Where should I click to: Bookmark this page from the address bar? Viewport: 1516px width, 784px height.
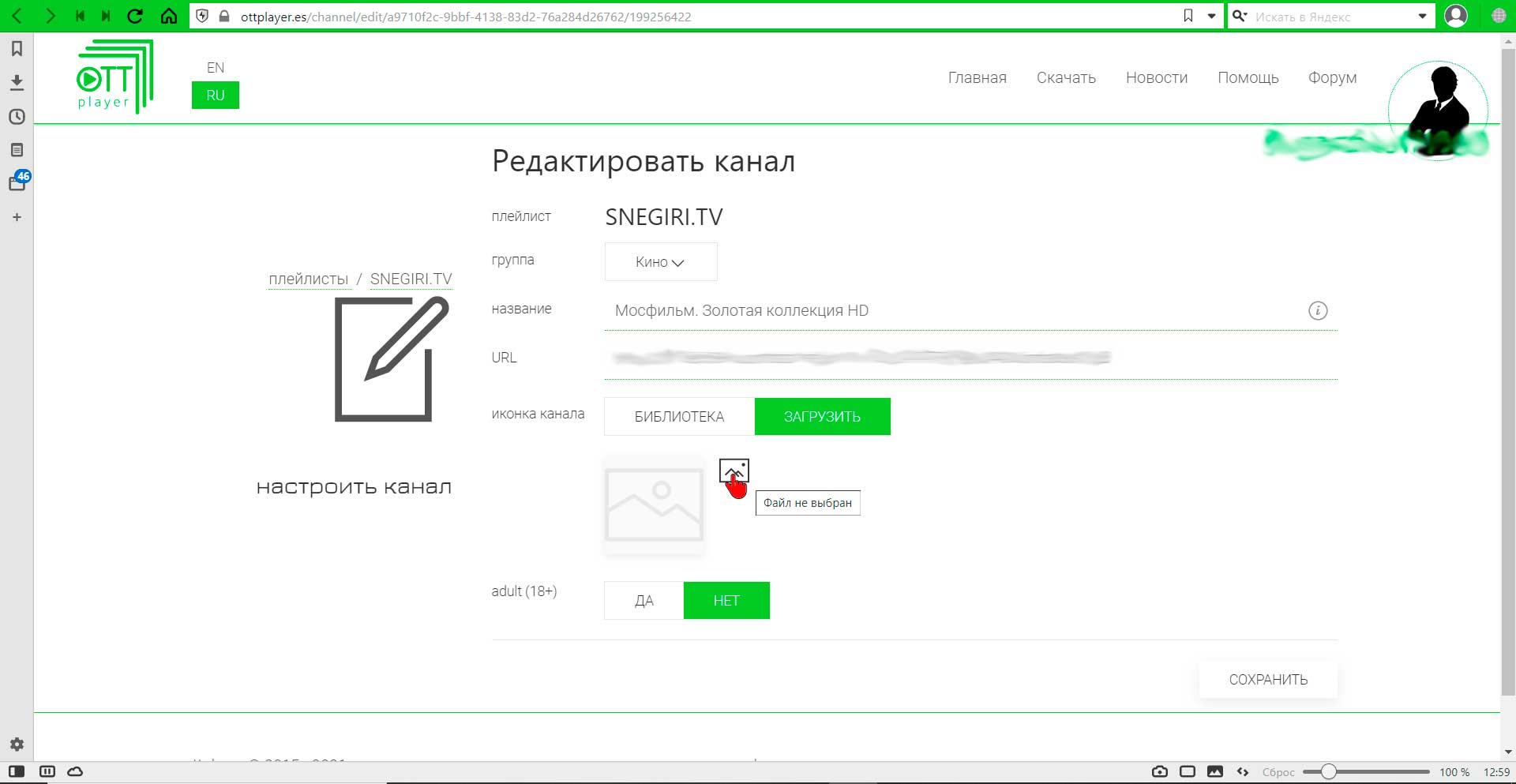coord(1188,16)
